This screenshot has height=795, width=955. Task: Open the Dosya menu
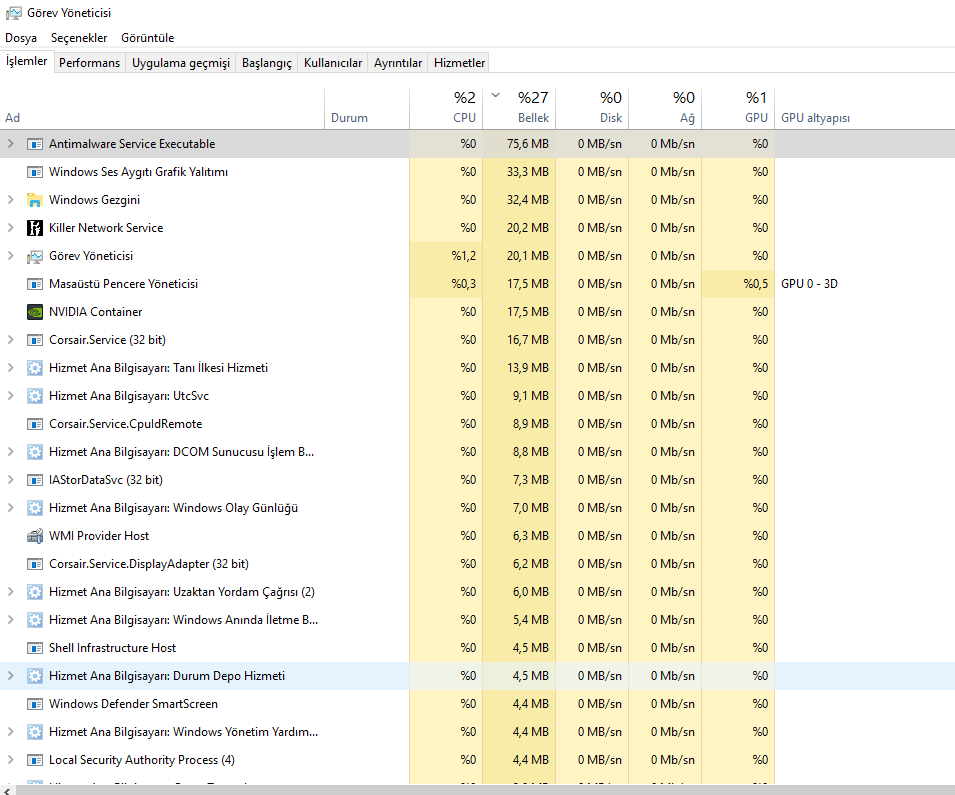pos(21,38)
